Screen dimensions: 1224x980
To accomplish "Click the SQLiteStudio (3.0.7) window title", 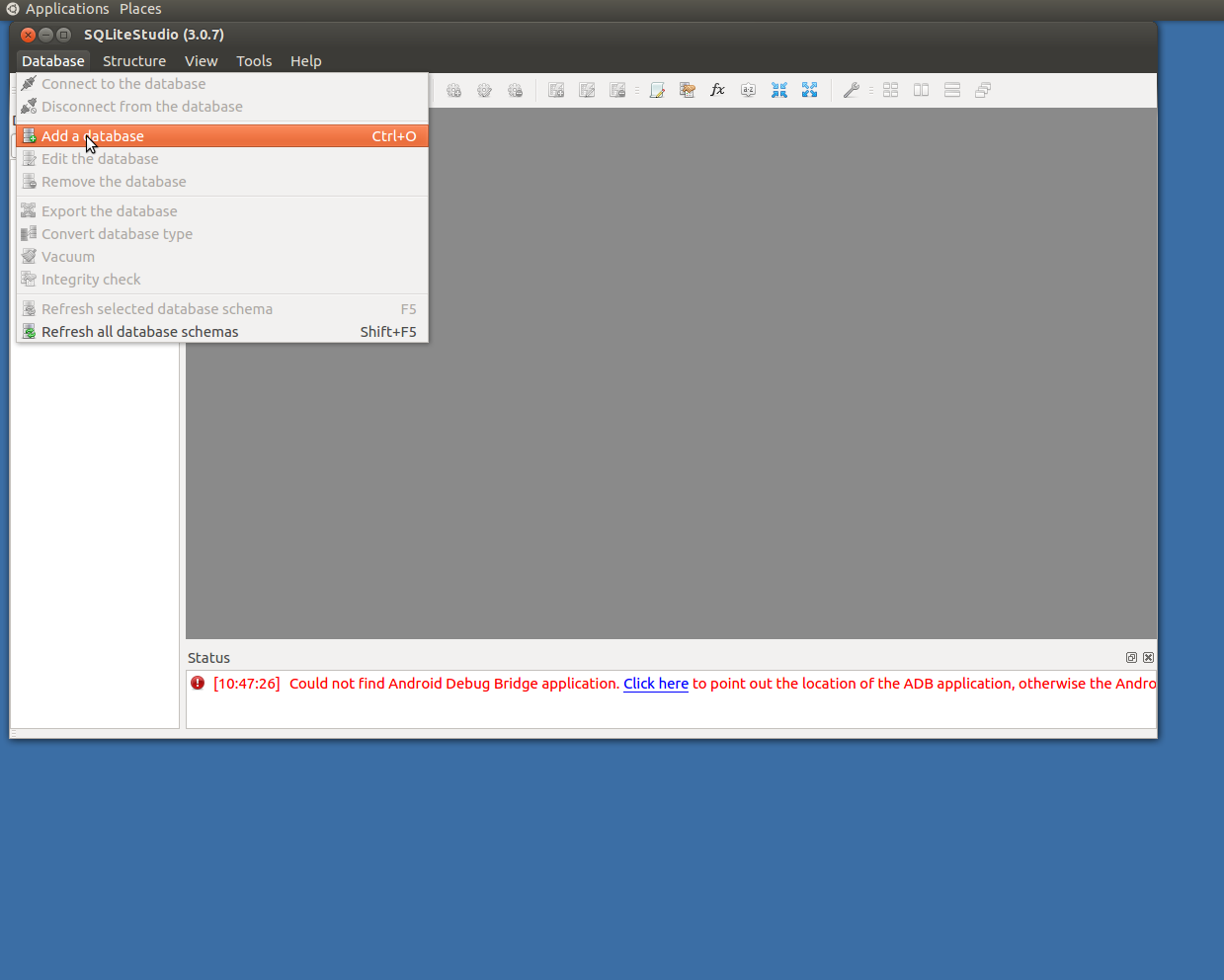I will coord(154,35).
